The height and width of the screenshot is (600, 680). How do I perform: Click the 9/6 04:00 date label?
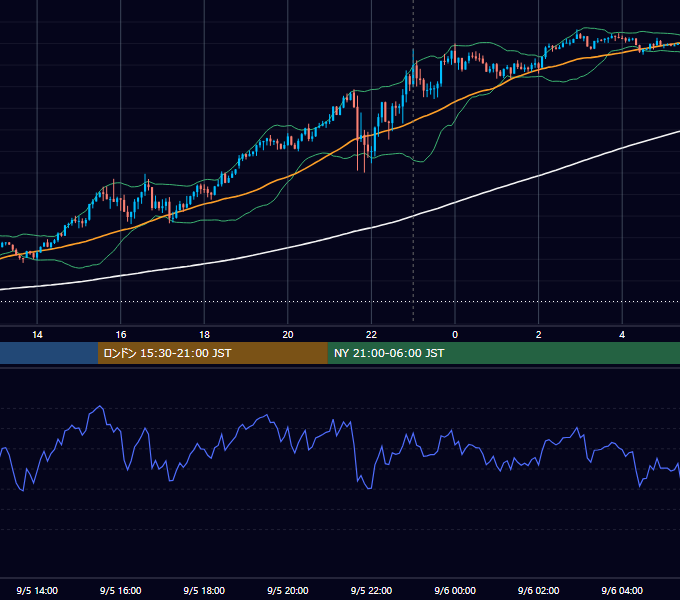click(x=622, y=590)
